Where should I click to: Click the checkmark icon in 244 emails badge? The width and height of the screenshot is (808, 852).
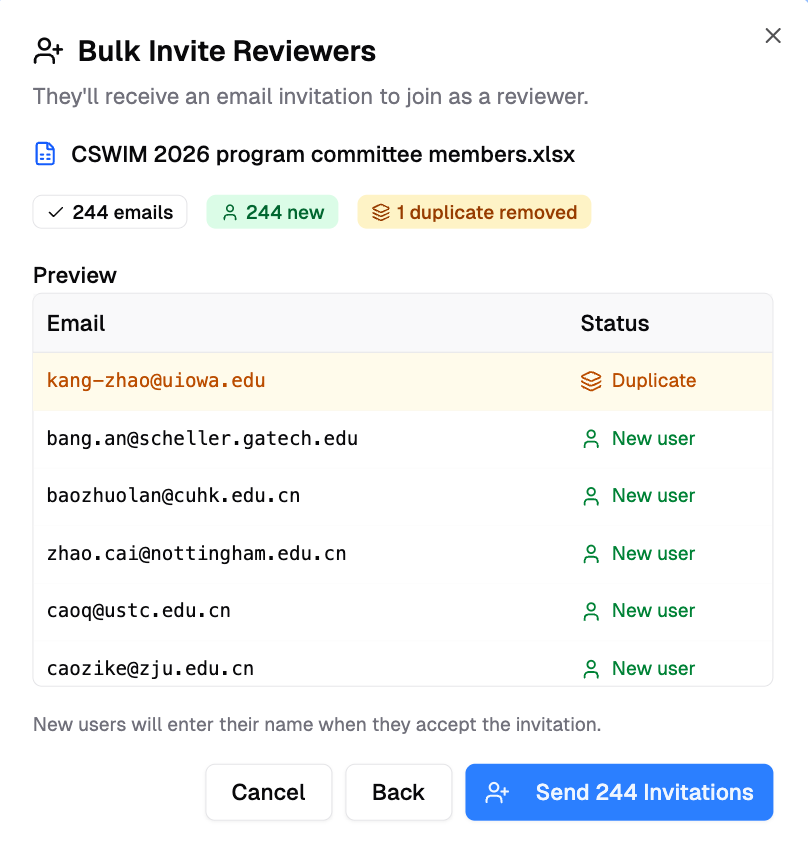56,212
